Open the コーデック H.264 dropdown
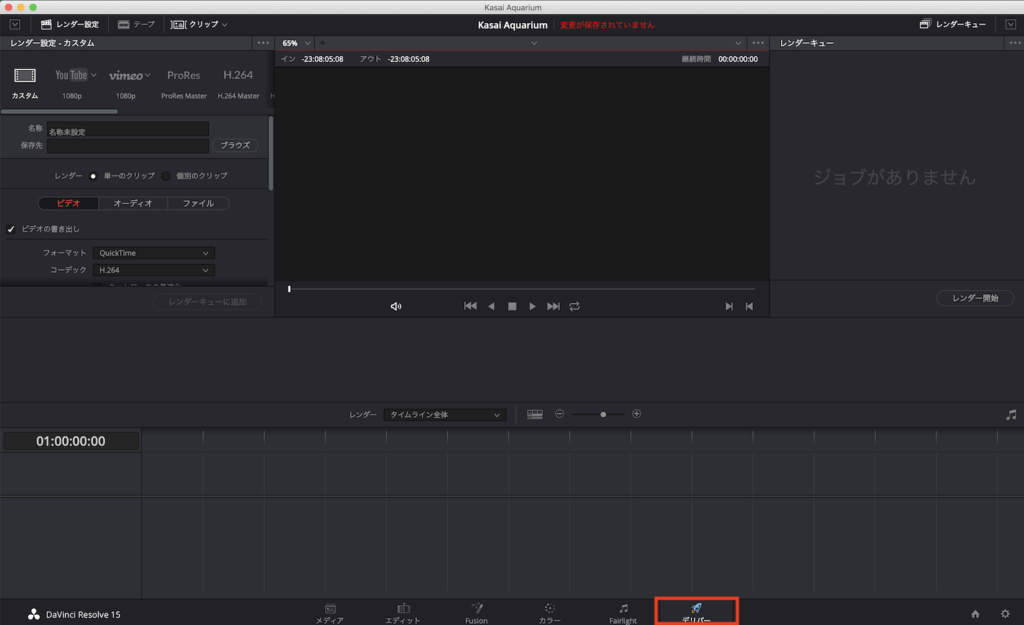This screenshot has height=625, width=1024. (x=154, y=270)
